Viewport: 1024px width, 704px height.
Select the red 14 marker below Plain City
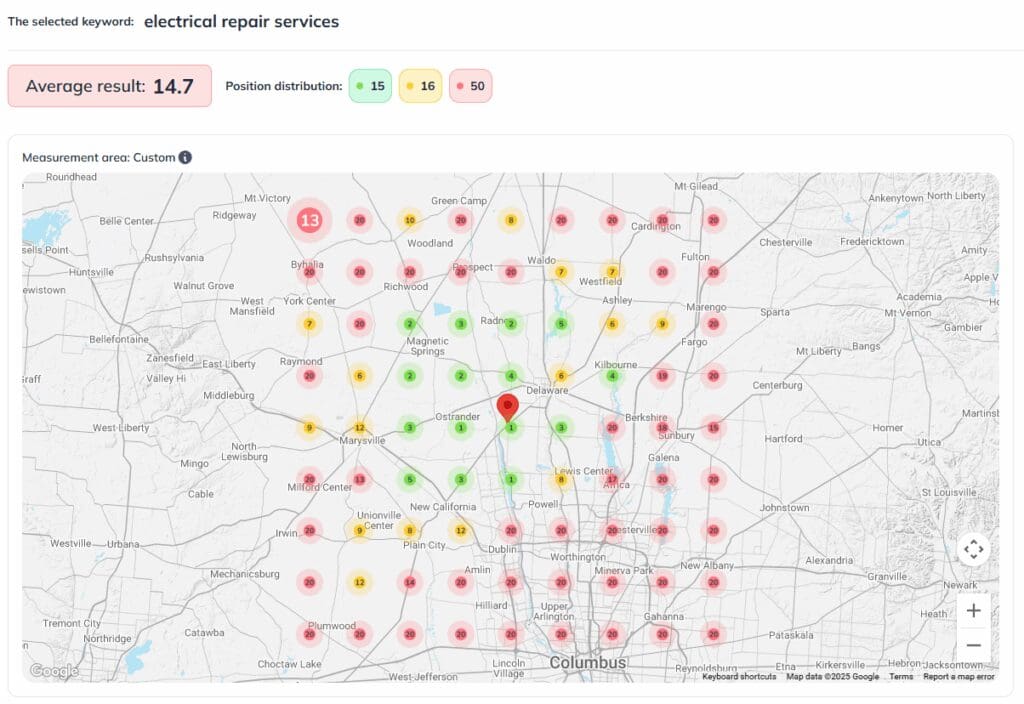point(409,581)
